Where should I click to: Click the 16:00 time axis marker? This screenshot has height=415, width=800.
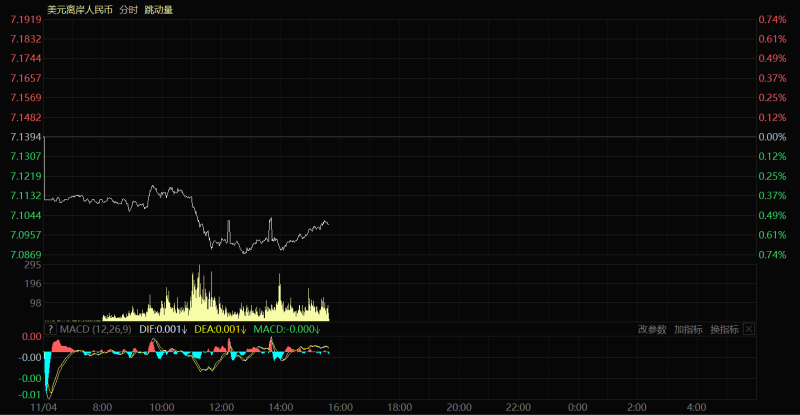340,407
